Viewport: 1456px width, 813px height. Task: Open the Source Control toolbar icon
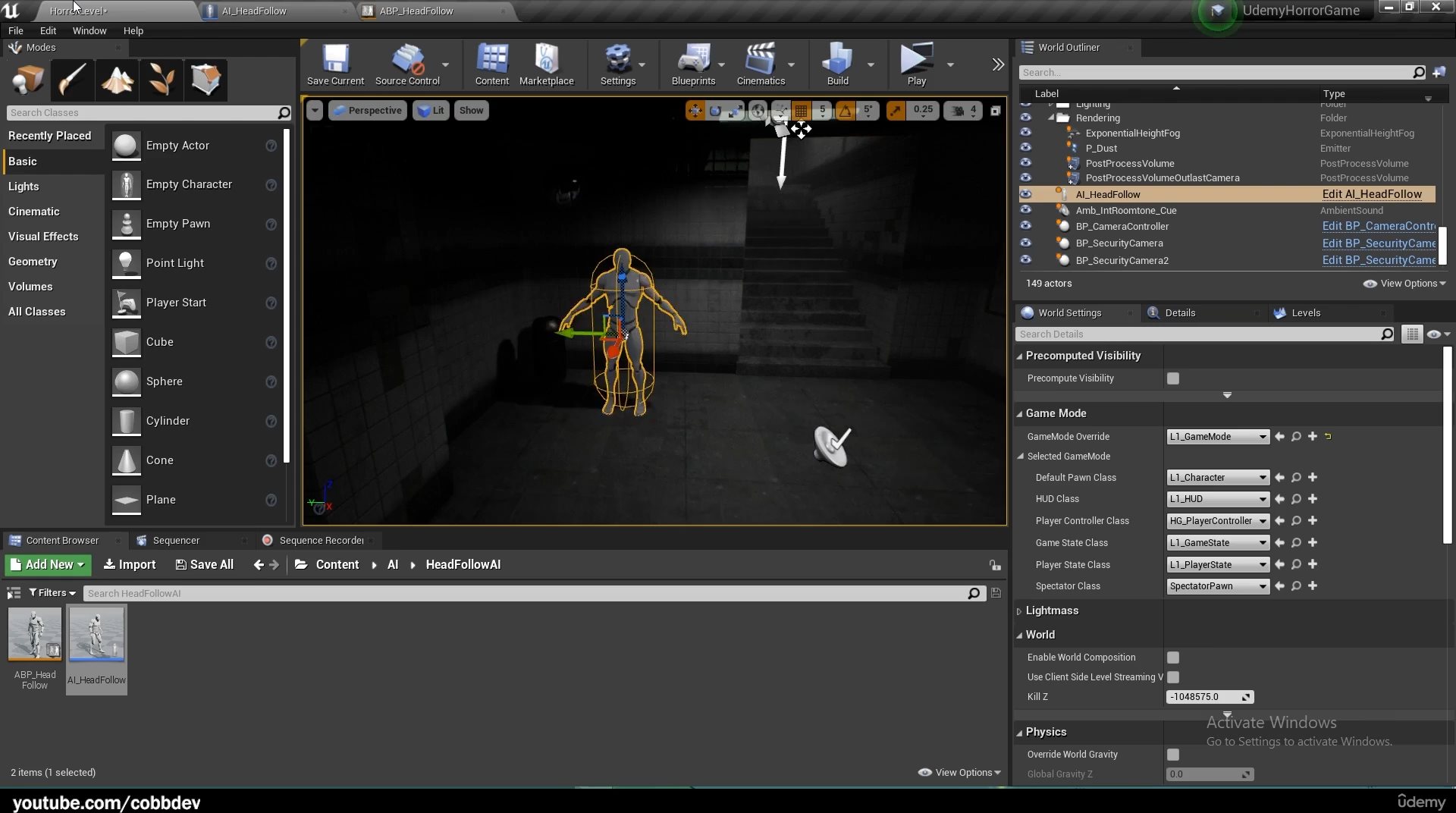pyautogui.click(x=407, y=64)
